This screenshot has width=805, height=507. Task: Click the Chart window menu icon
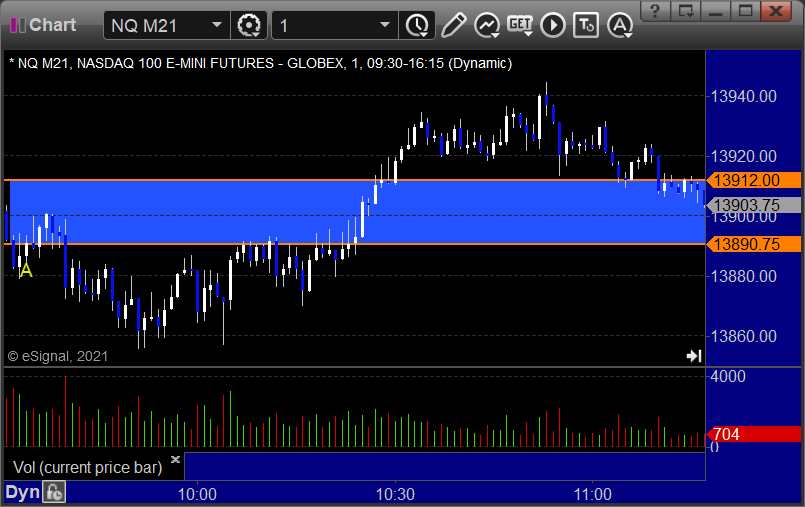pos(17,25)
